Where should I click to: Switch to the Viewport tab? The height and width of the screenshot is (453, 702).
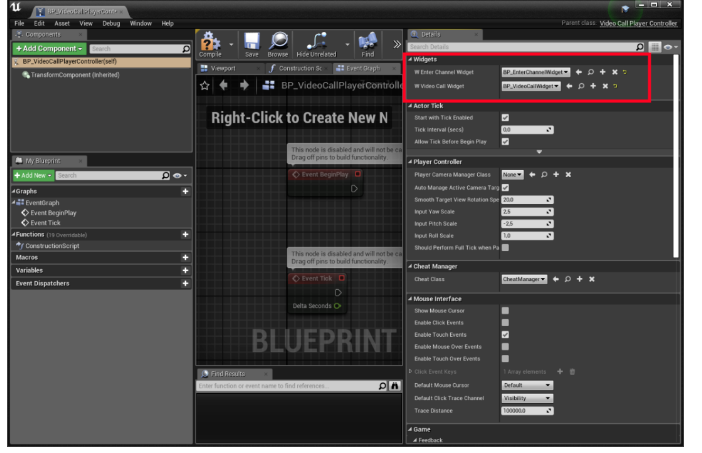point(223,68)
